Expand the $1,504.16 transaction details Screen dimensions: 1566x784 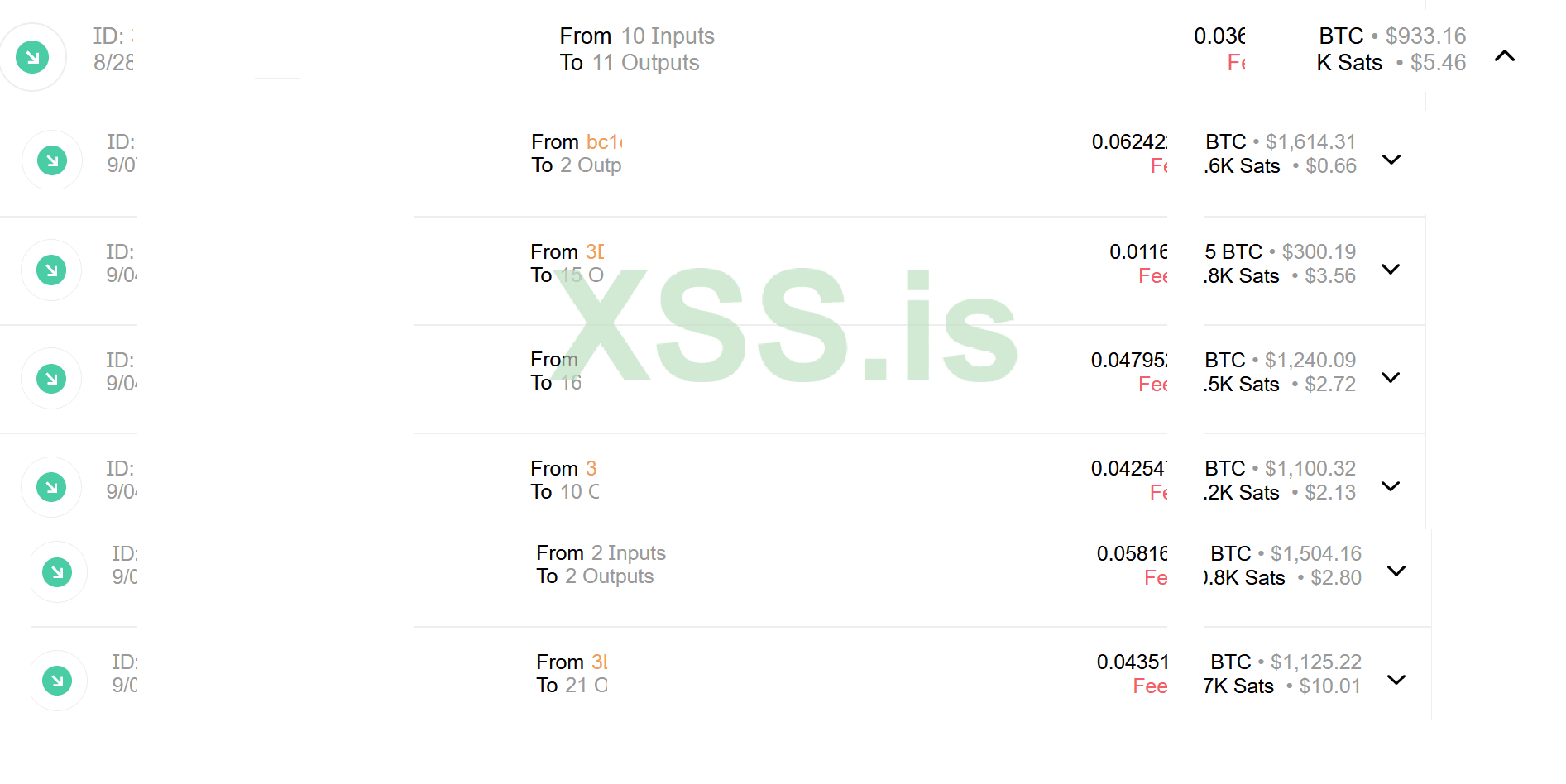tap(1396, 571)
